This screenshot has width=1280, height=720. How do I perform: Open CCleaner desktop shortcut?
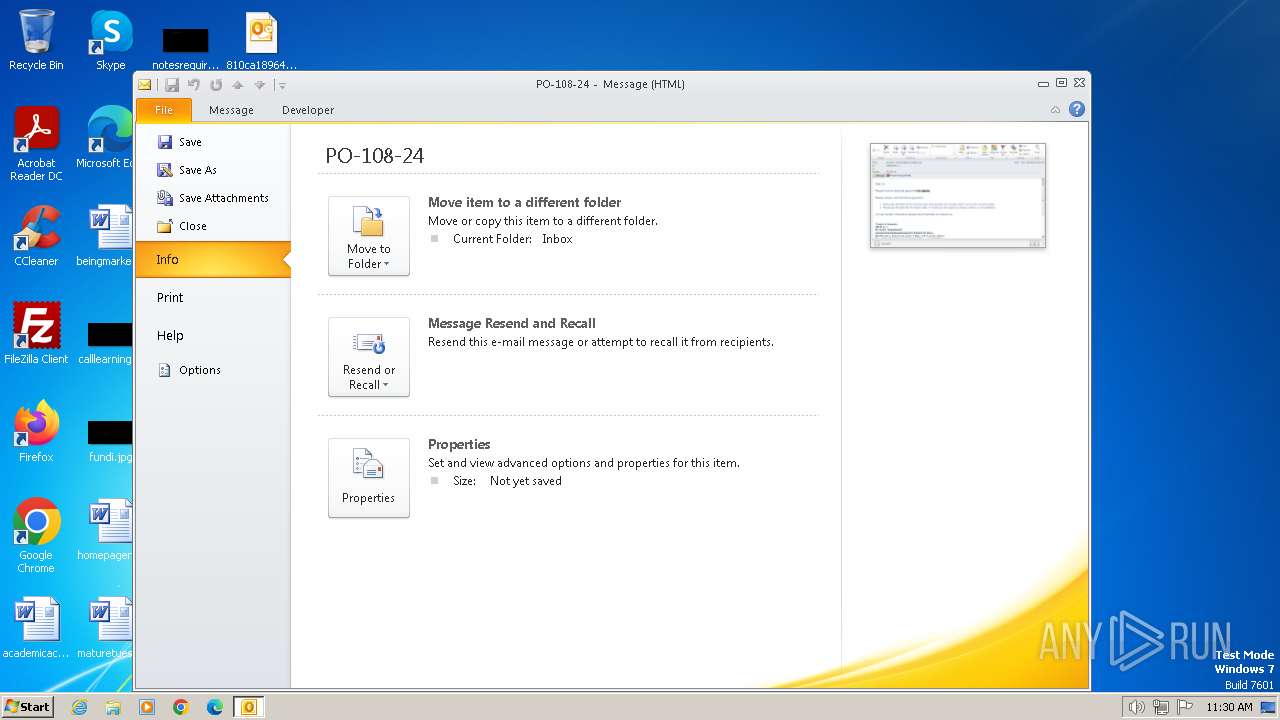36,236
